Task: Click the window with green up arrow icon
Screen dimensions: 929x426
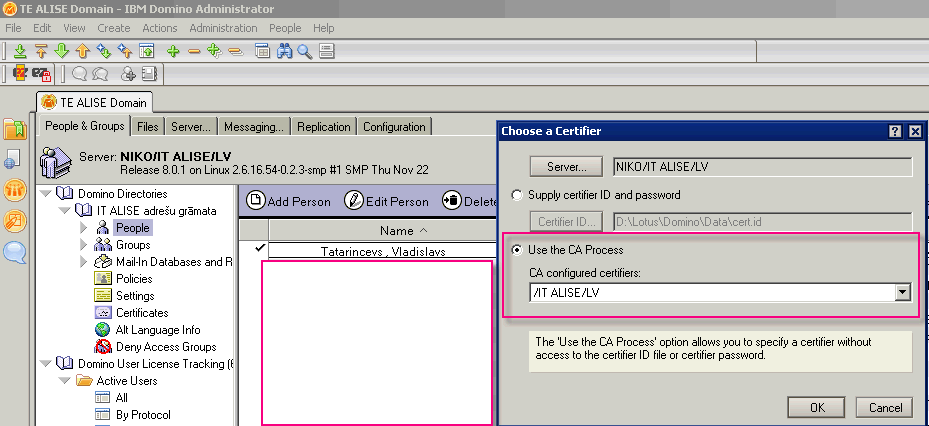Action: click(x=146, y=51)
